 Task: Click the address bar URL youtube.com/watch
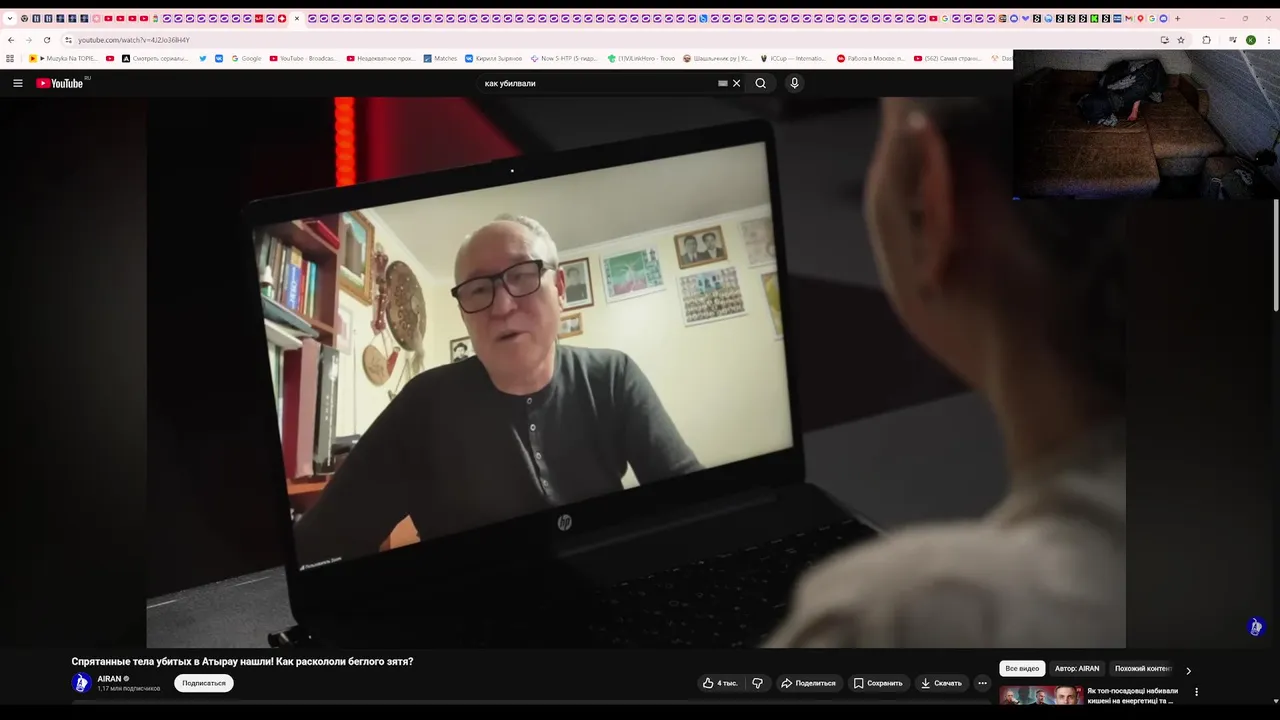pyautogui.click(x=134, y=40)
